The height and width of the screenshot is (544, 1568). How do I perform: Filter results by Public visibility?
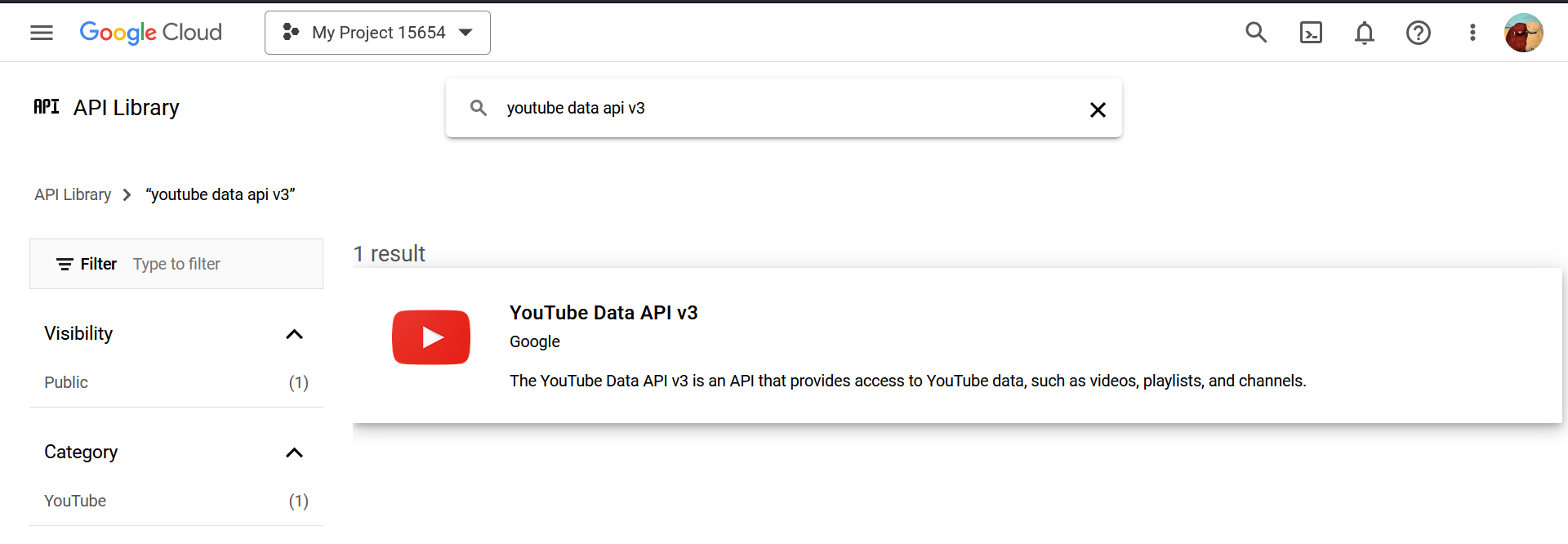pyautogui.click(x=65, y=381)
